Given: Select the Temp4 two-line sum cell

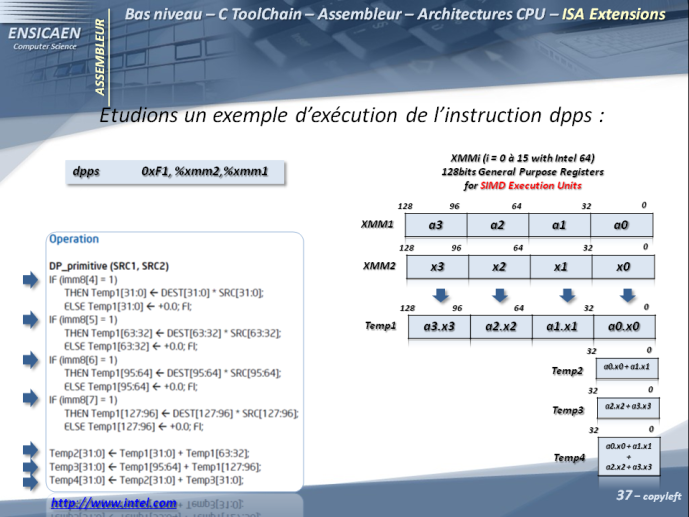Looking at the screenshot, I should [629, 456].
